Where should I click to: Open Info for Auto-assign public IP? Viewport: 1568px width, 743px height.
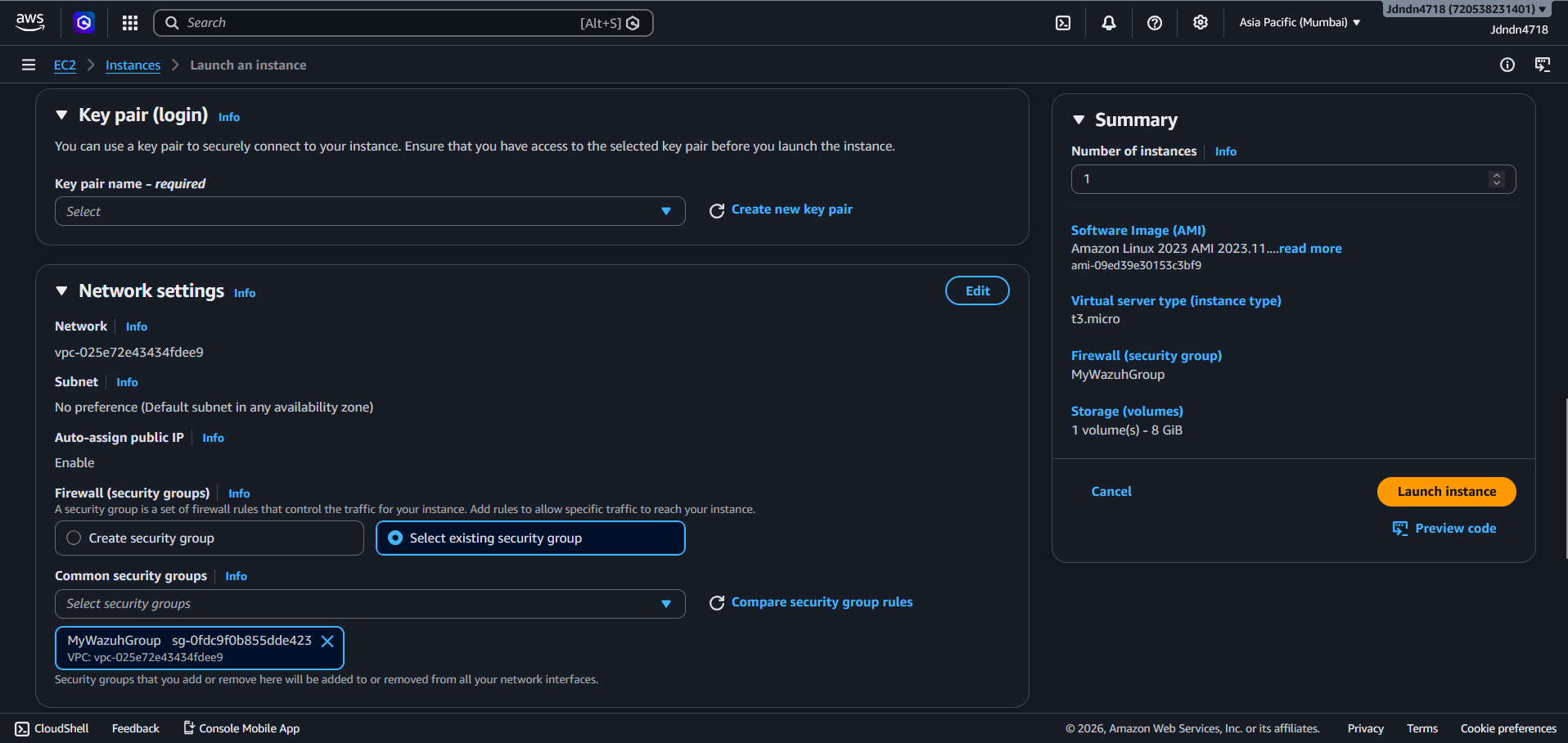click(213, 438)
